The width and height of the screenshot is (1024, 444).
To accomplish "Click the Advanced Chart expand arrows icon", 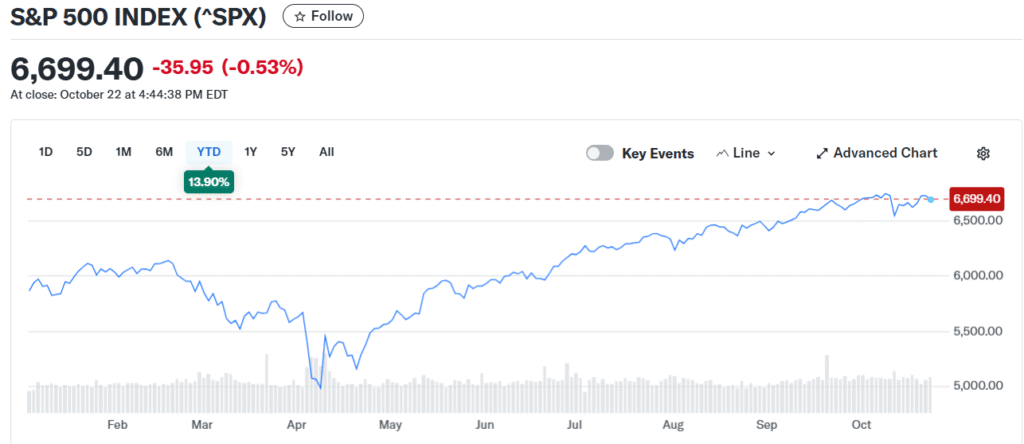I will click(822, 153).
